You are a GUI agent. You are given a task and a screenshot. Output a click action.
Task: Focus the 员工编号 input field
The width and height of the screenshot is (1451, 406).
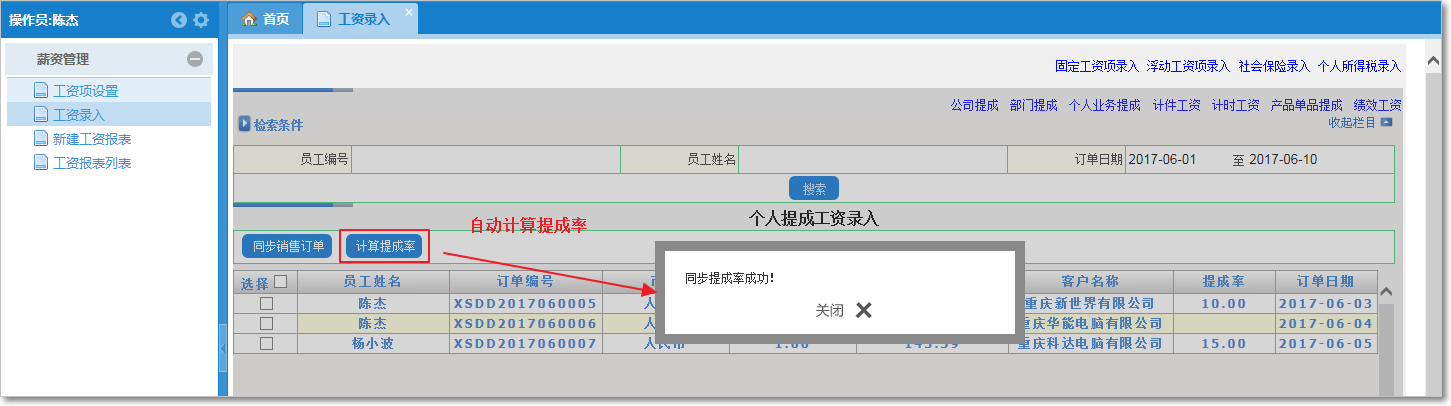(x=485, y=160)
